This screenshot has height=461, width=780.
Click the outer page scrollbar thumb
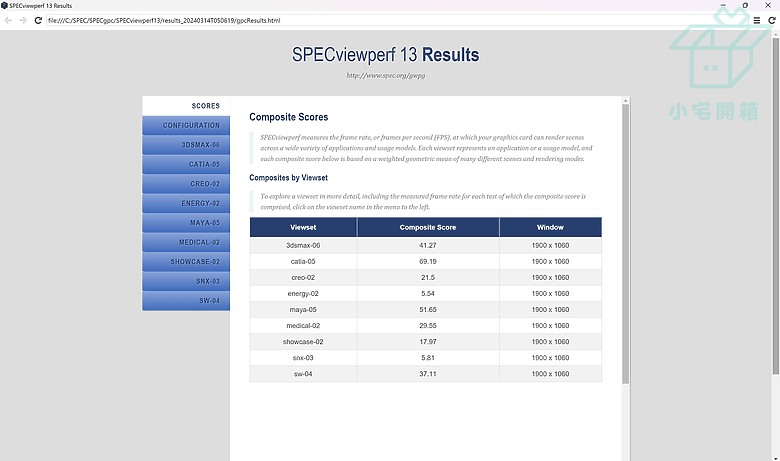coord(776,206)
